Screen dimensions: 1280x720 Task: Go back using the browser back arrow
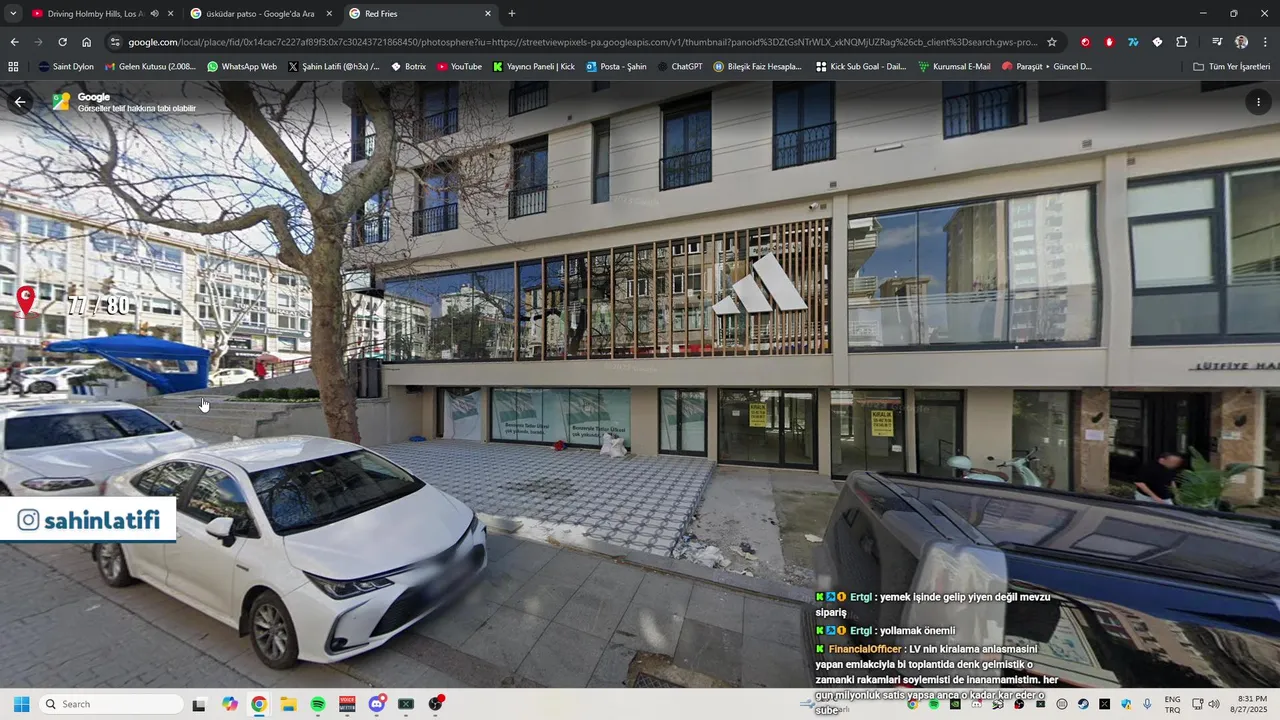tap(14, 42)
